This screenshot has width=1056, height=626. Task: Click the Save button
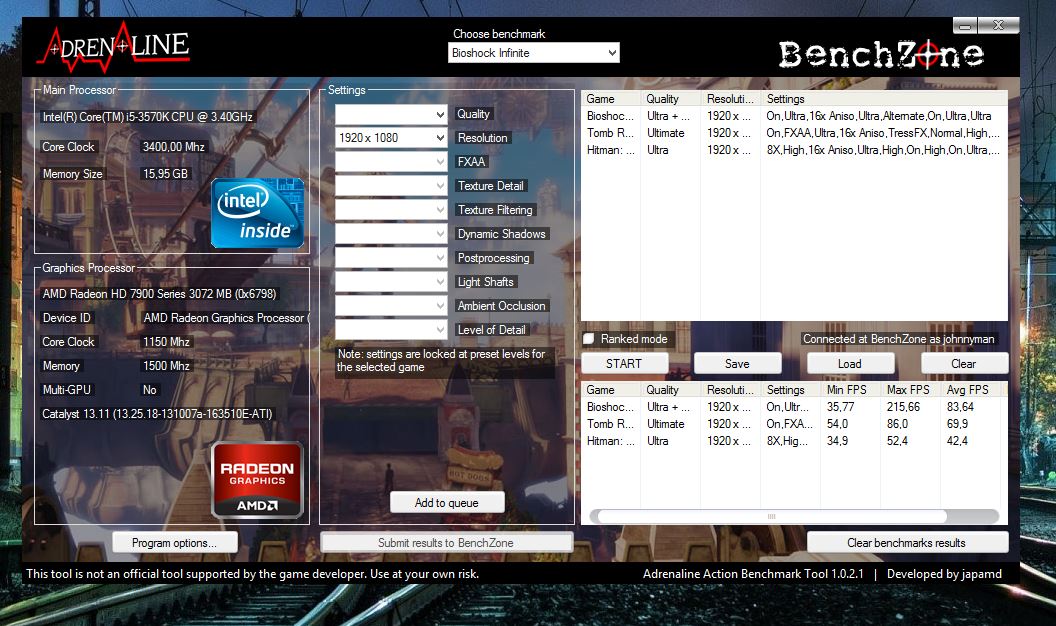click(x=737, y=363)
